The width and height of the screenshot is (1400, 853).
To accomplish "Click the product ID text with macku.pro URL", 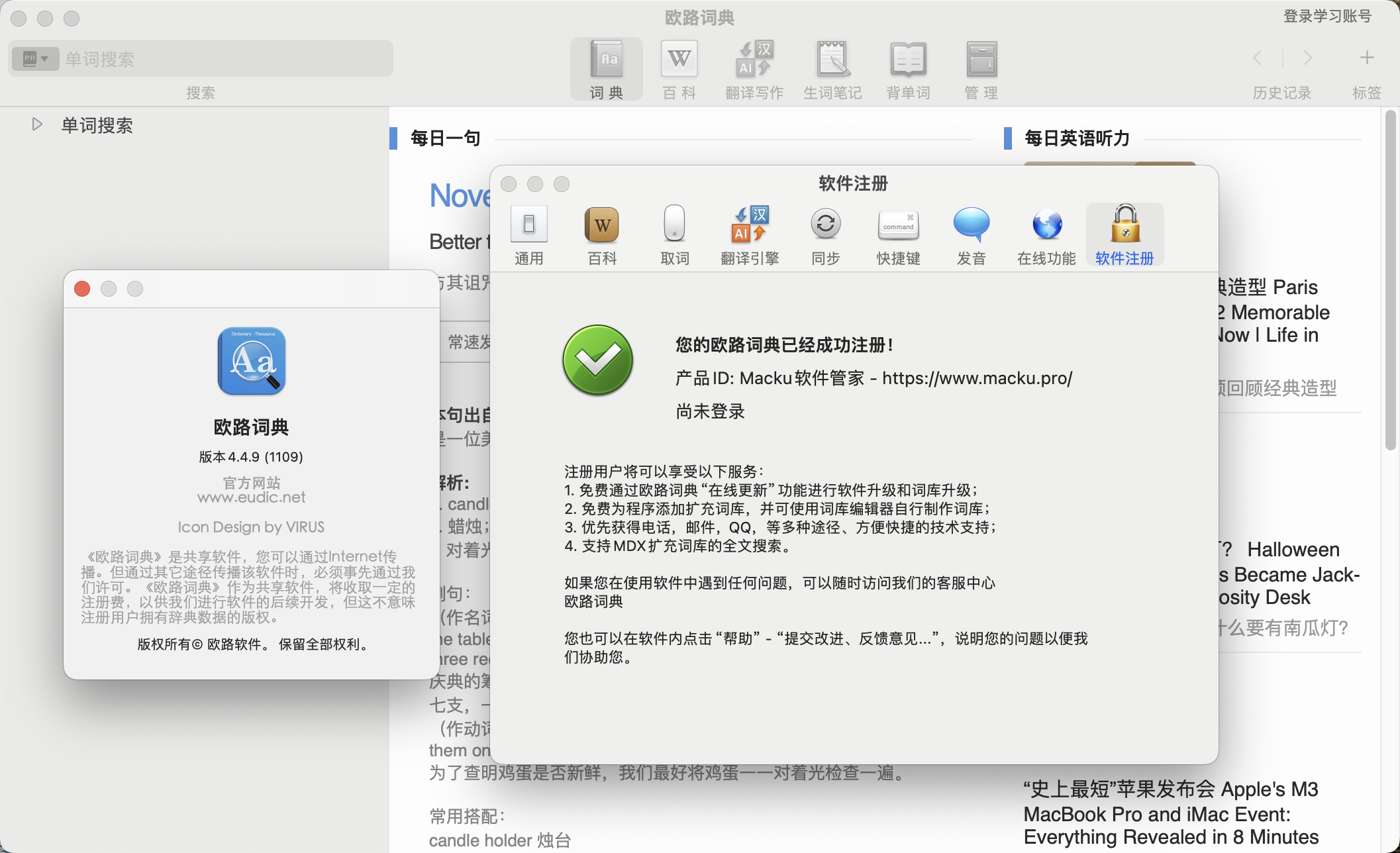I will click(x=874, y=378).
